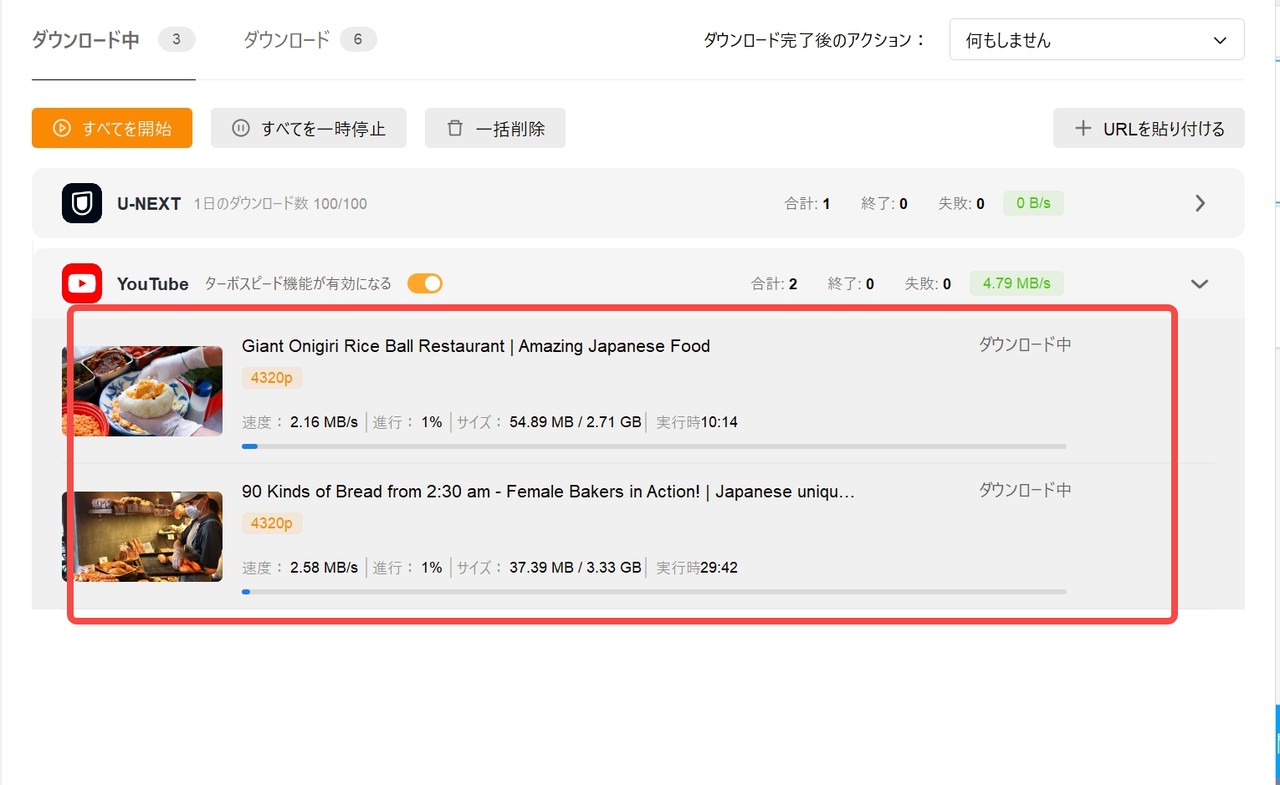This screenshot has width=1280, height=785.
Task: Click the U-NEXT service icon
Action: (x=80, y=203)
